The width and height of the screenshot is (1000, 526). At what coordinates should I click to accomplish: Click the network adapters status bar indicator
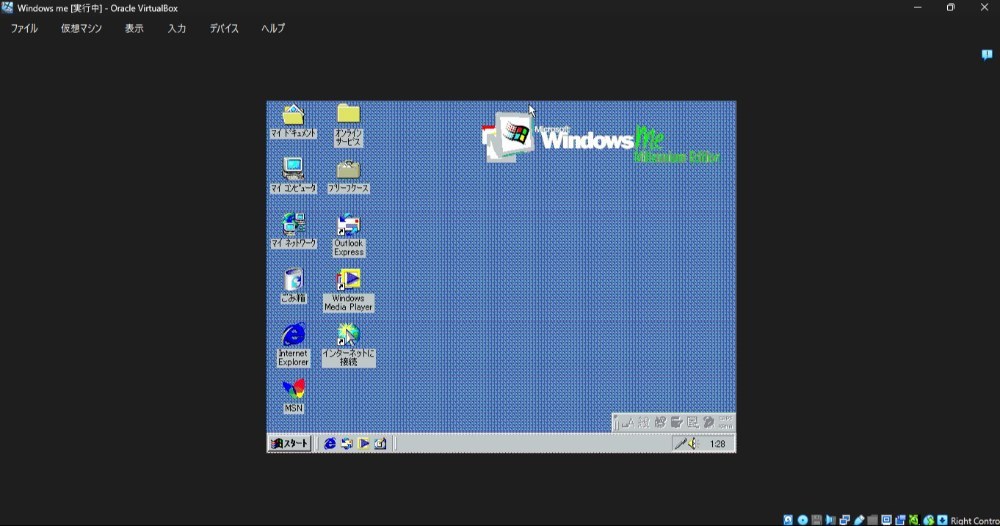pyautogui.click(x=844, y=520)
